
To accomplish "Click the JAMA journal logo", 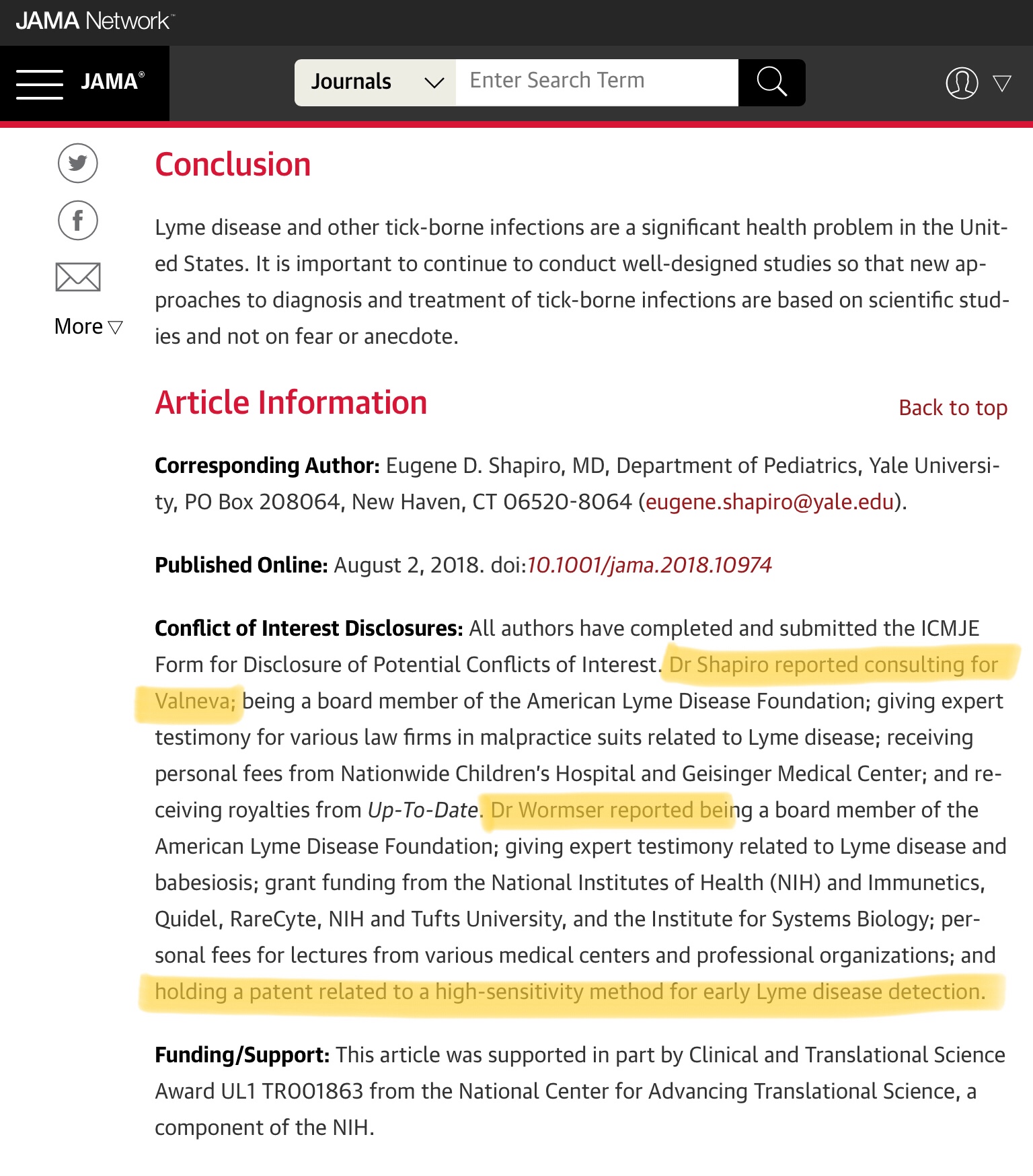I will point(112,81).
